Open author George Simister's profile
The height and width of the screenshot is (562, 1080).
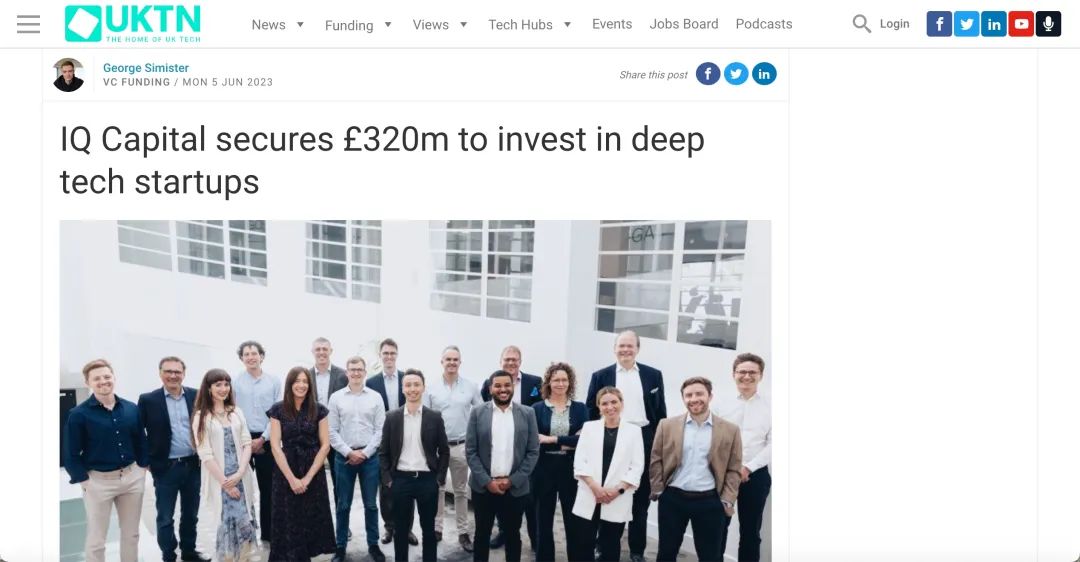(145, 67)
